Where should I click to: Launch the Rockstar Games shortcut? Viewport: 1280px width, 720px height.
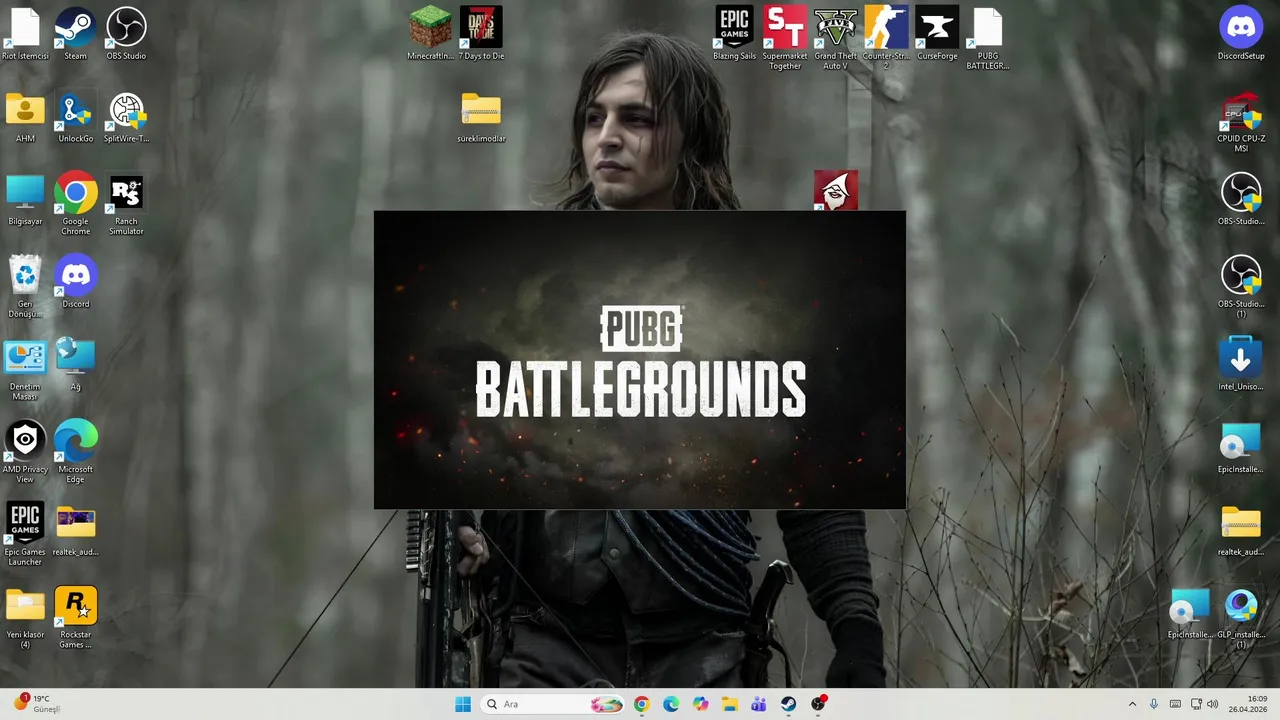point(75,618)
